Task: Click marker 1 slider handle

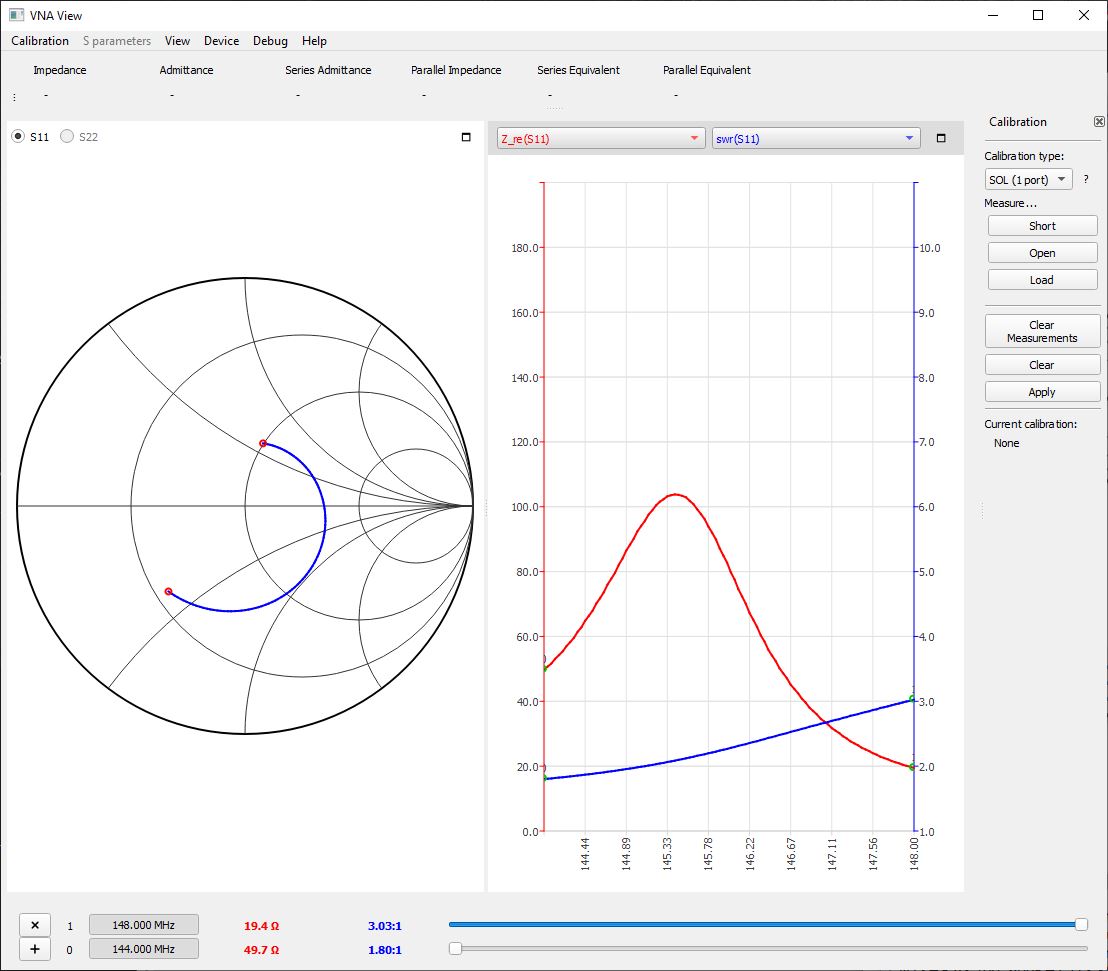Action: pos(1081,924)
